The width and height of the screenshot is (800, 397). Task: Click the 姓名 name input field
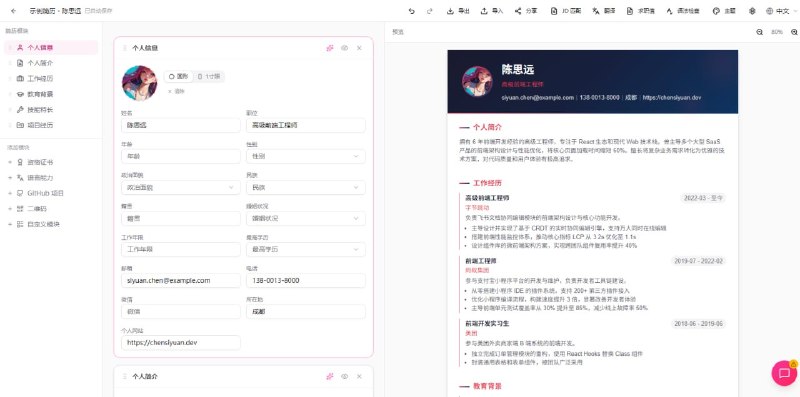181,125
